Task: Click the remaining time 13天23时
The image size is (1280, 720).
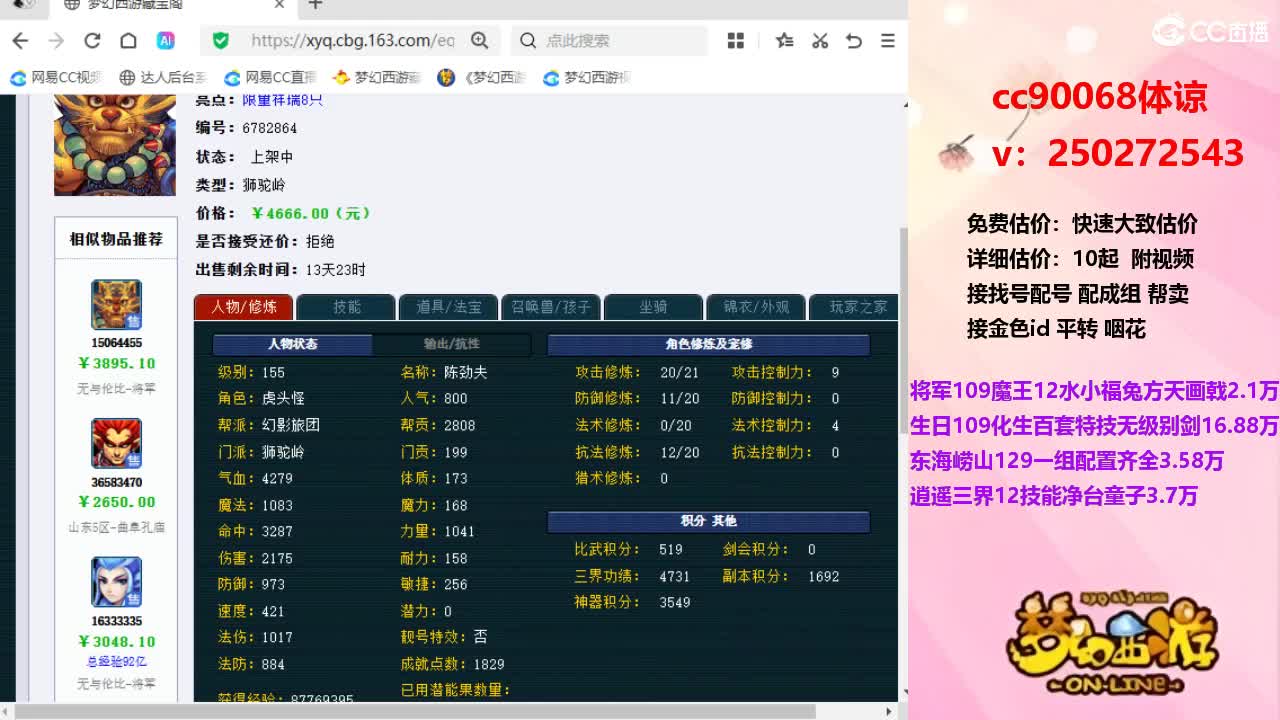Action: point(336,270)
